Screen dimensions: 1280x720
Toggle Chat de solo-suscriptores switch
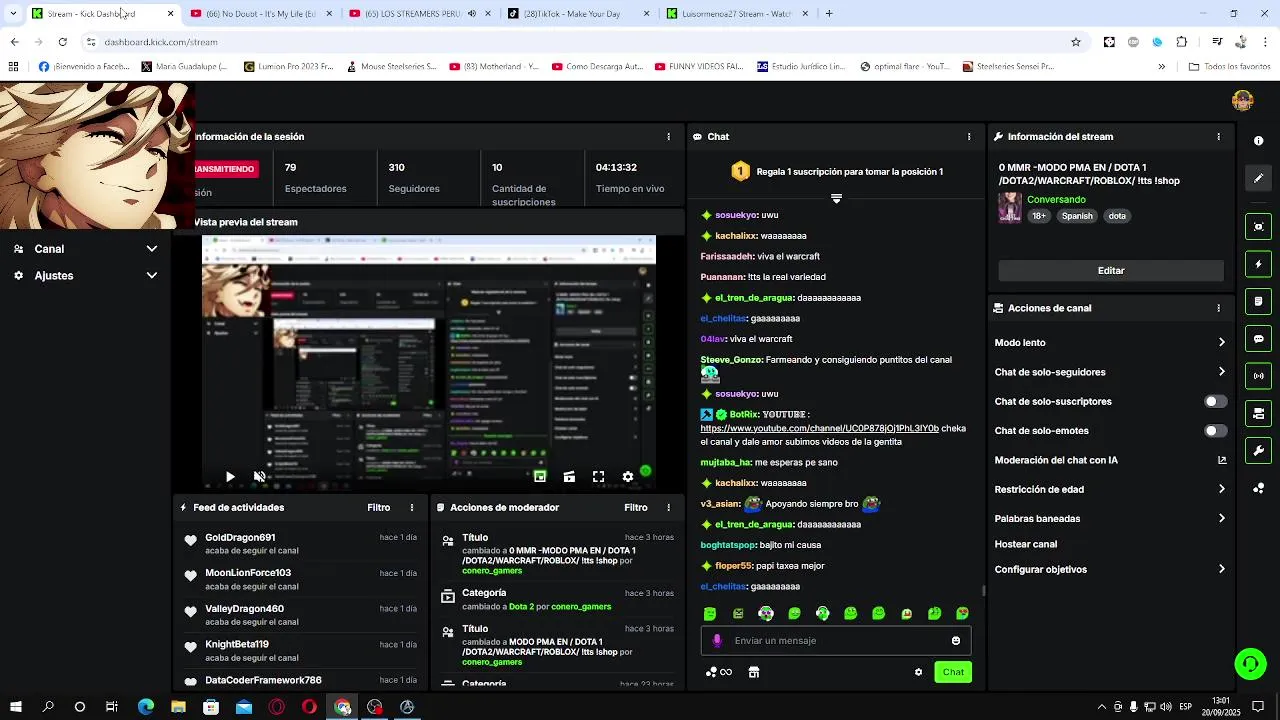click(x=1215, y=402)
